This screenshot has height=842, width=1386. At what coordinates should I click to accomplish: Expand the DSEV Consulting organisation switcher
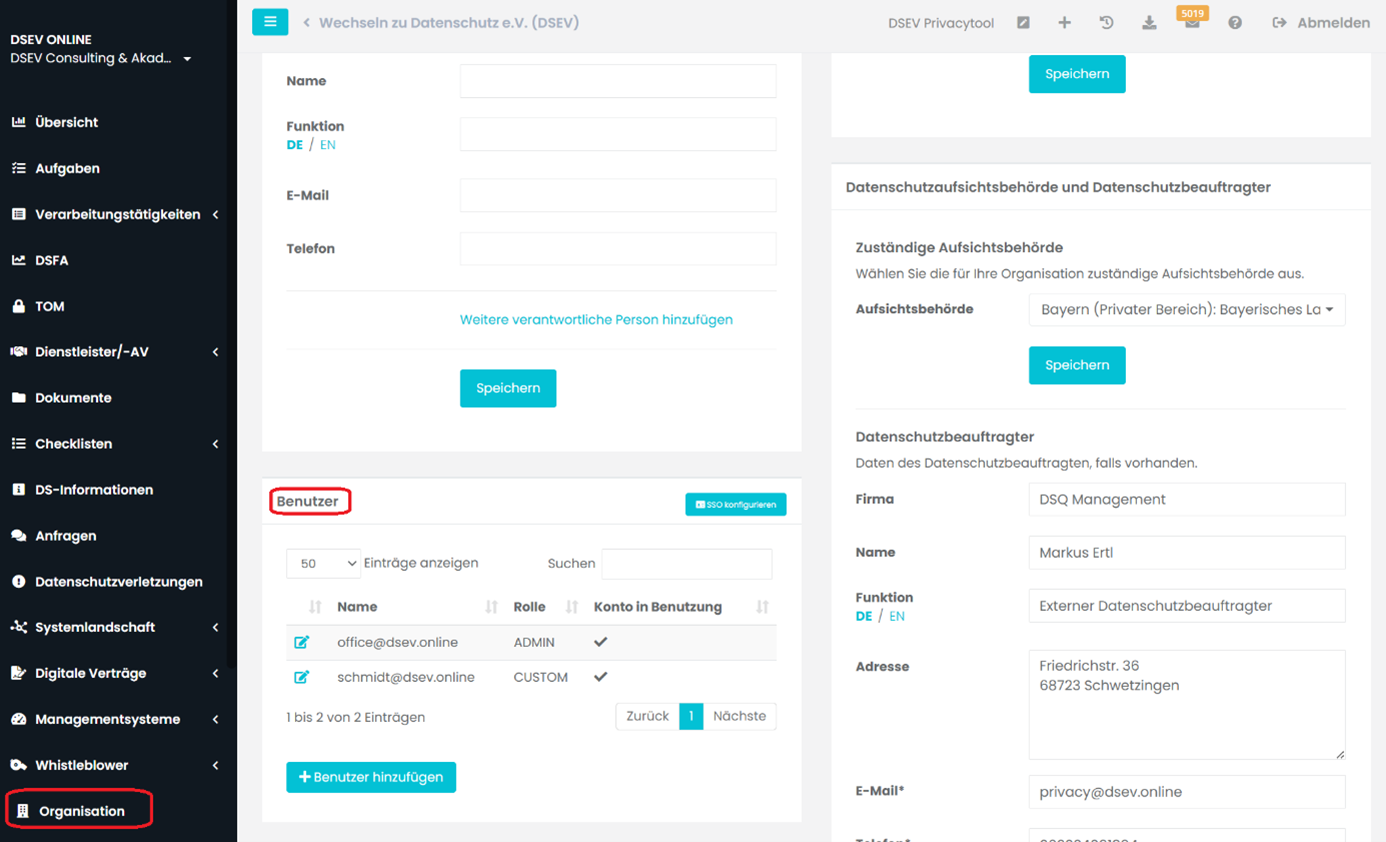[101, 58]
